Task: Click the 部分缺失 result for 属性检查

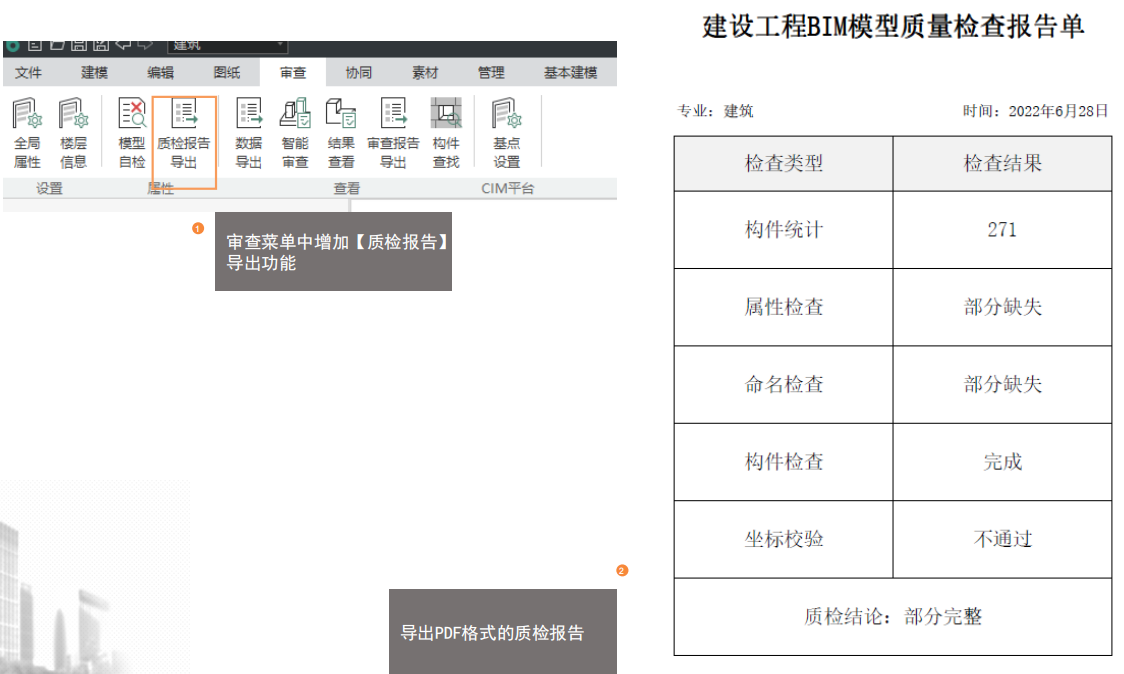Action: (x=1002, y=307)
